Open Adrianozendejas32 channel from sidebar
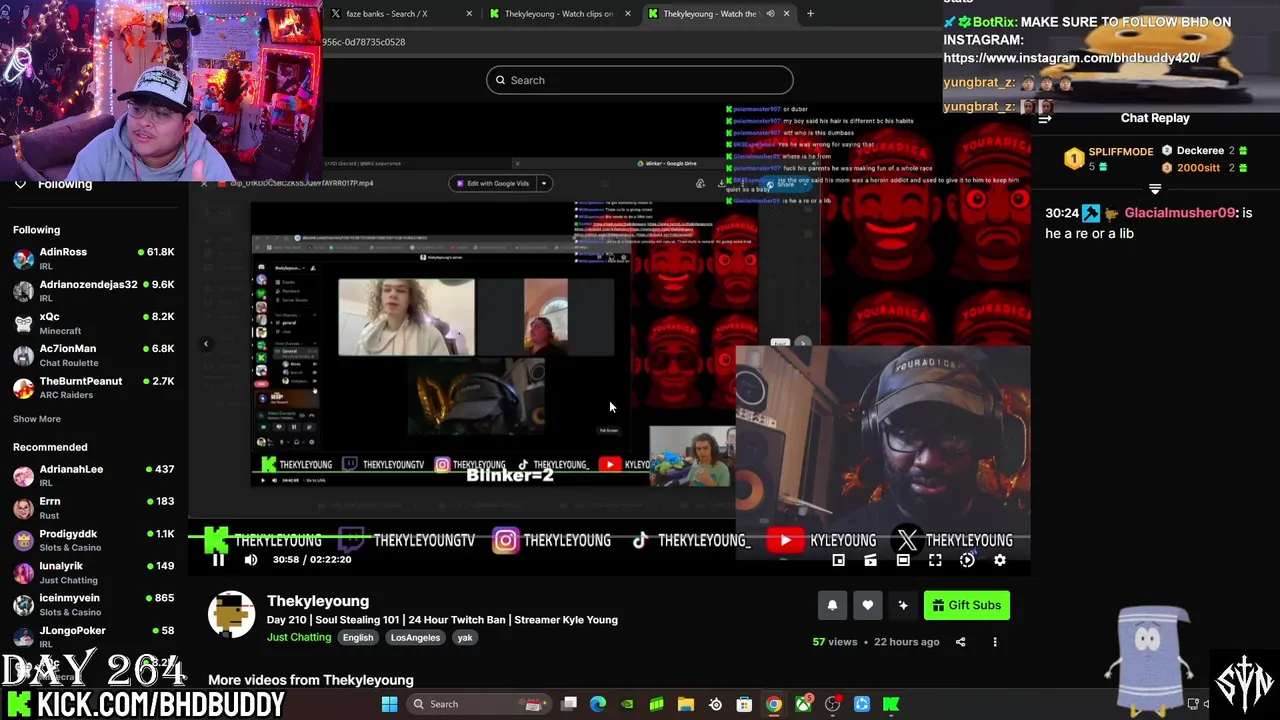Viewport: 1280px width, 720px height. 94,290
